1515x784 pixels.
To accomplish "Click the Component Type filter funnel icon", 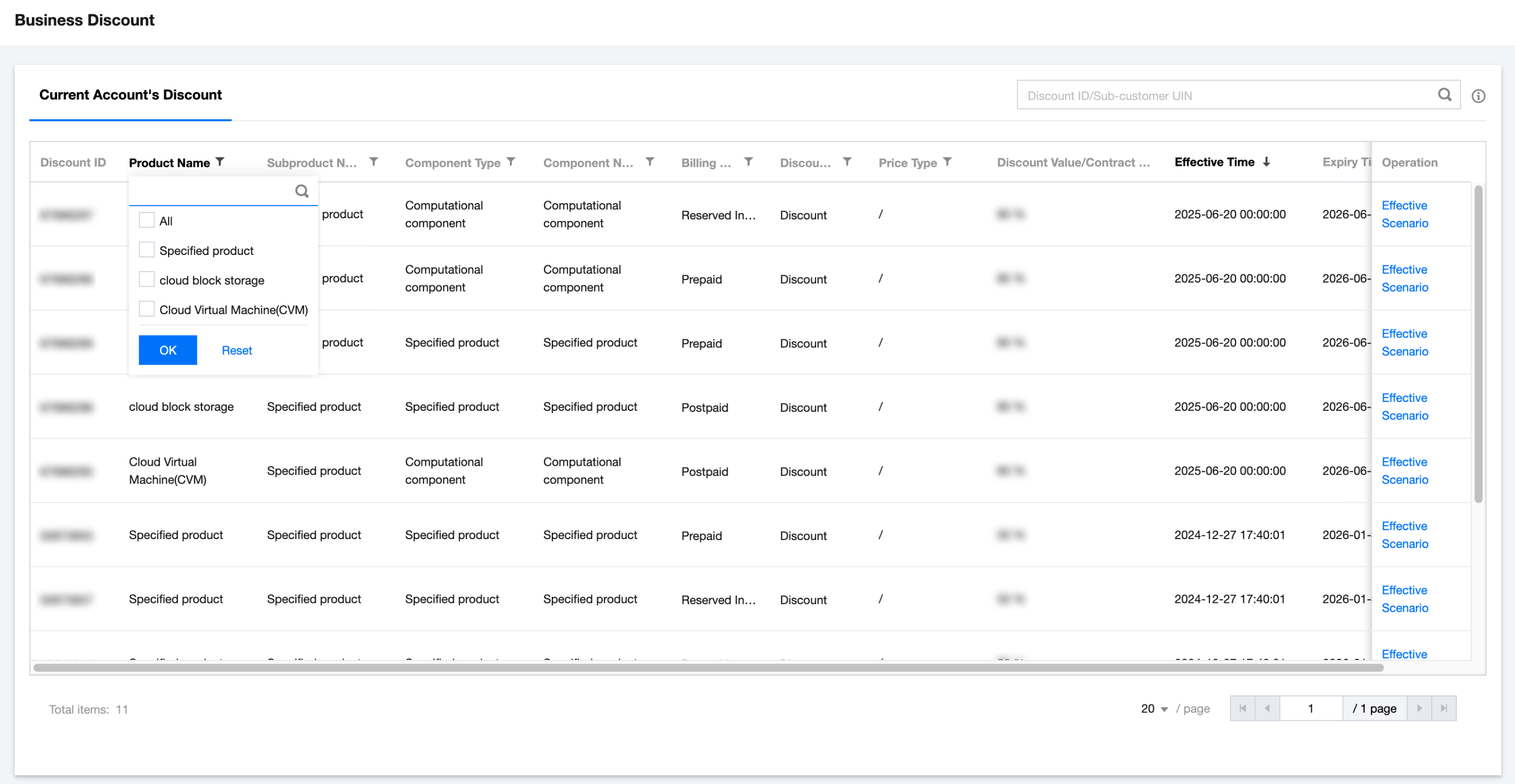I will (511, 162).
